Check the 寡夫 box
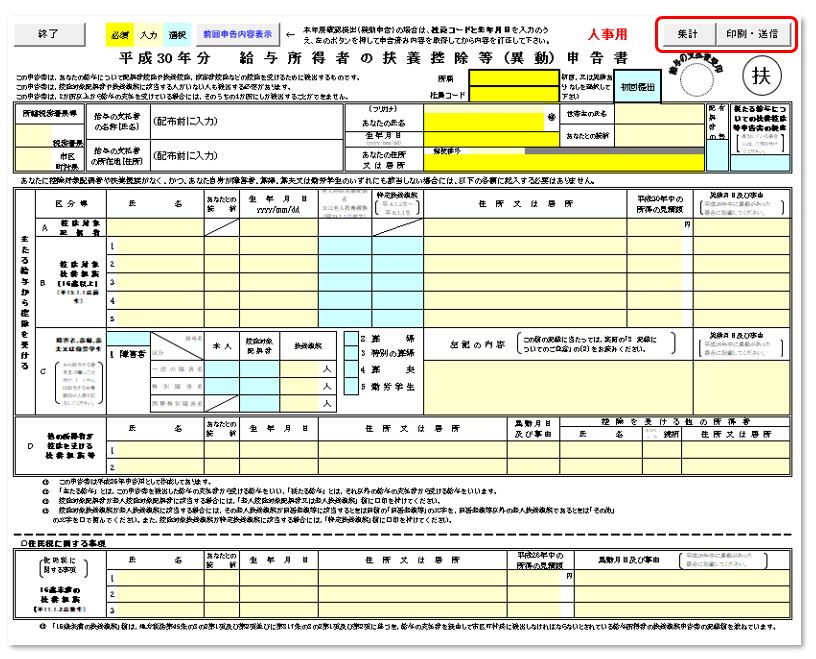 (351, 370)
